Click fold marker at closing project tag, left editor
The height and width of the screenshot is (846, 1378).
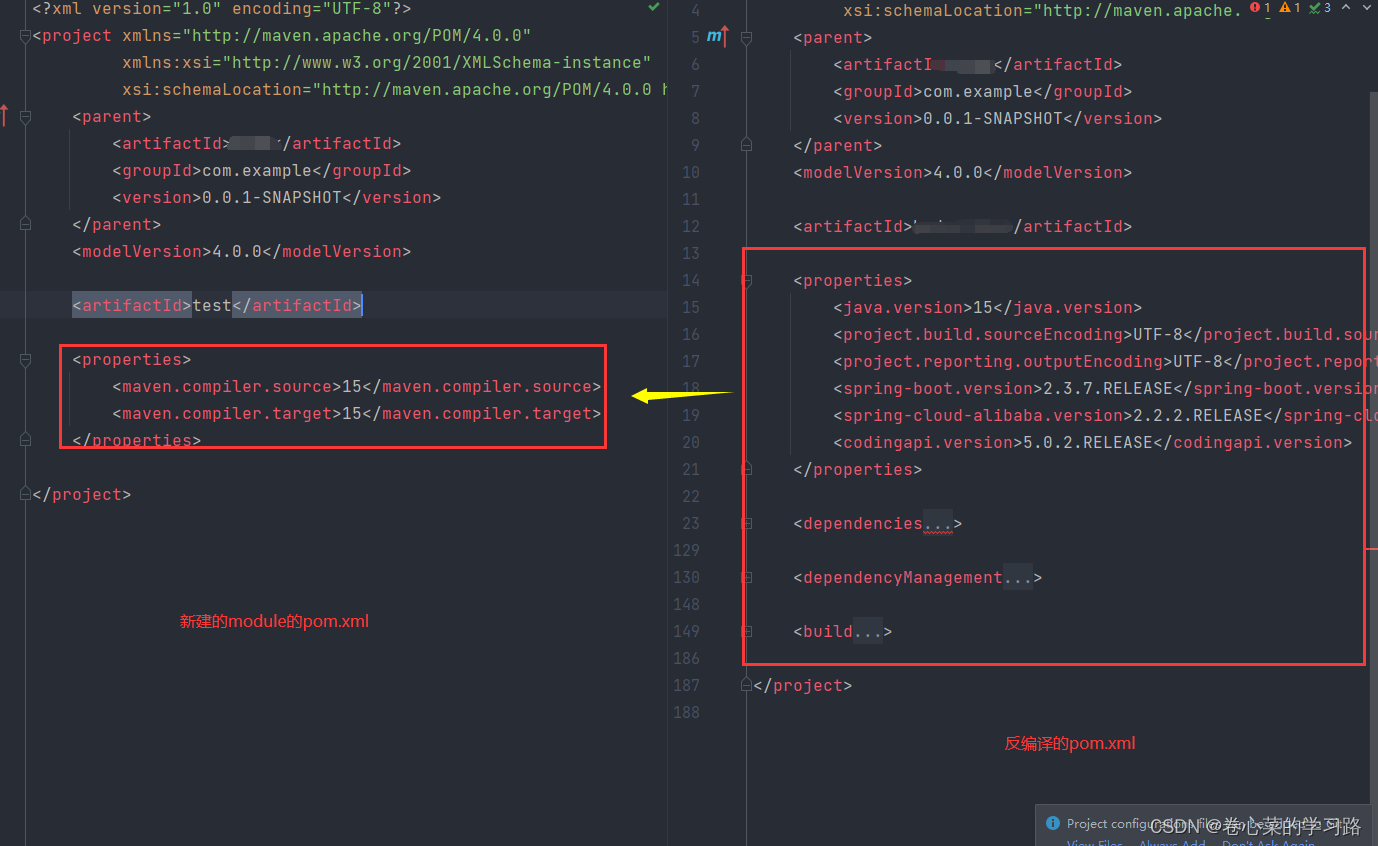pyautogui.click(x=25, y=494)
